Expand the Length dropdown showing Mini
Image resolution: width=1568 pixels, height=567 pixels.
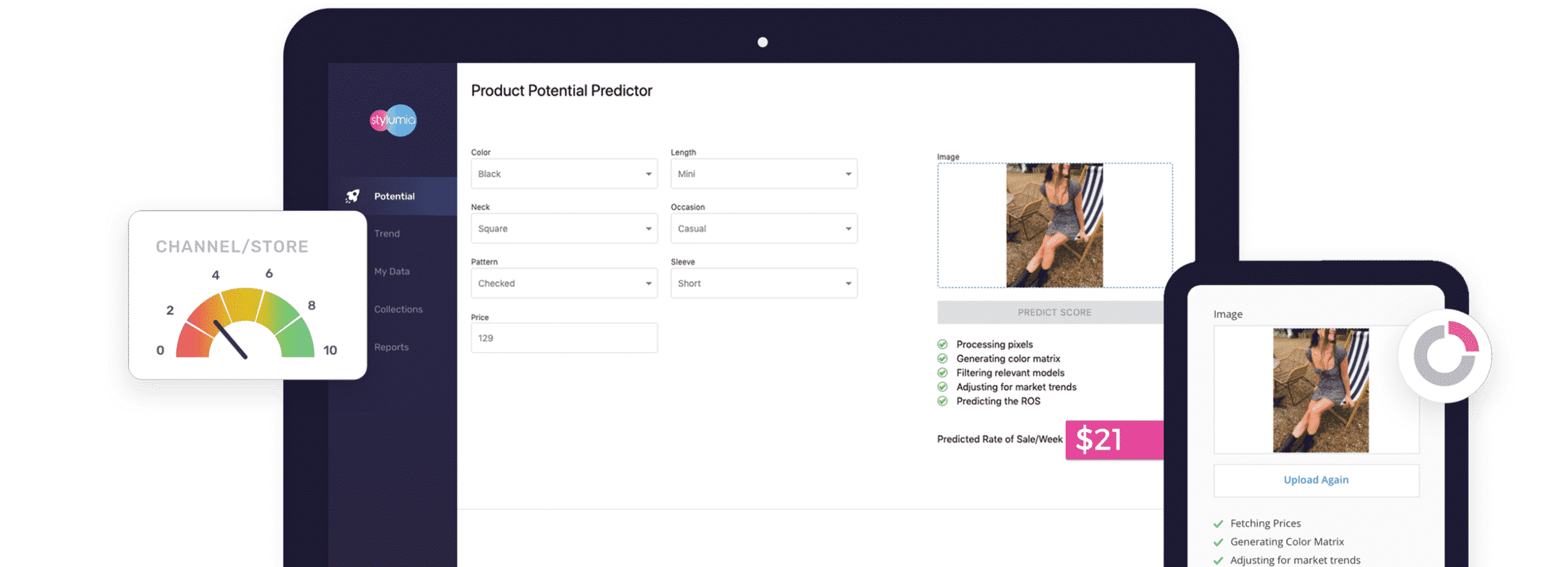[x=763, y=174]
